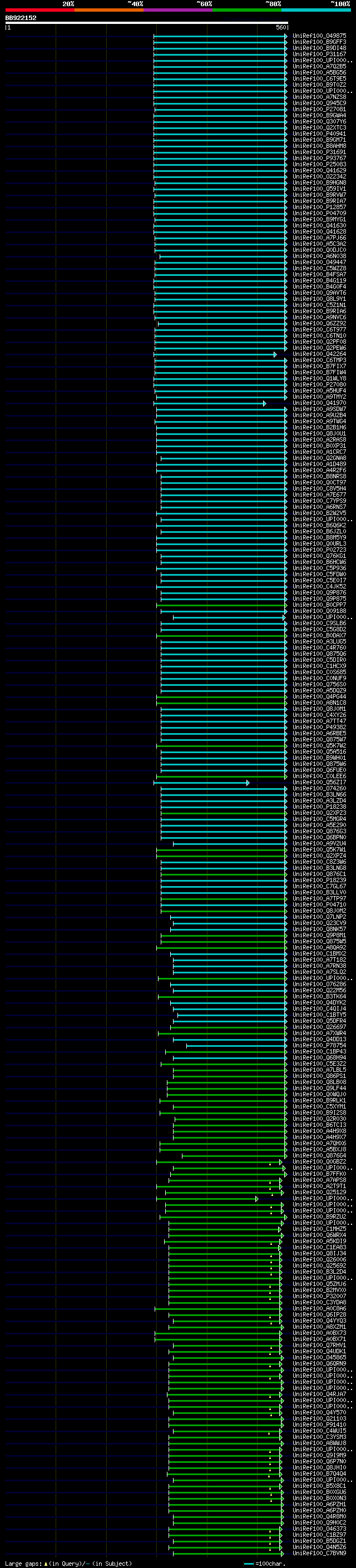Open the UniRef100_P31167 hit
The width and height of the screenshot is (356, 1568).
click(x=319, y=54)
